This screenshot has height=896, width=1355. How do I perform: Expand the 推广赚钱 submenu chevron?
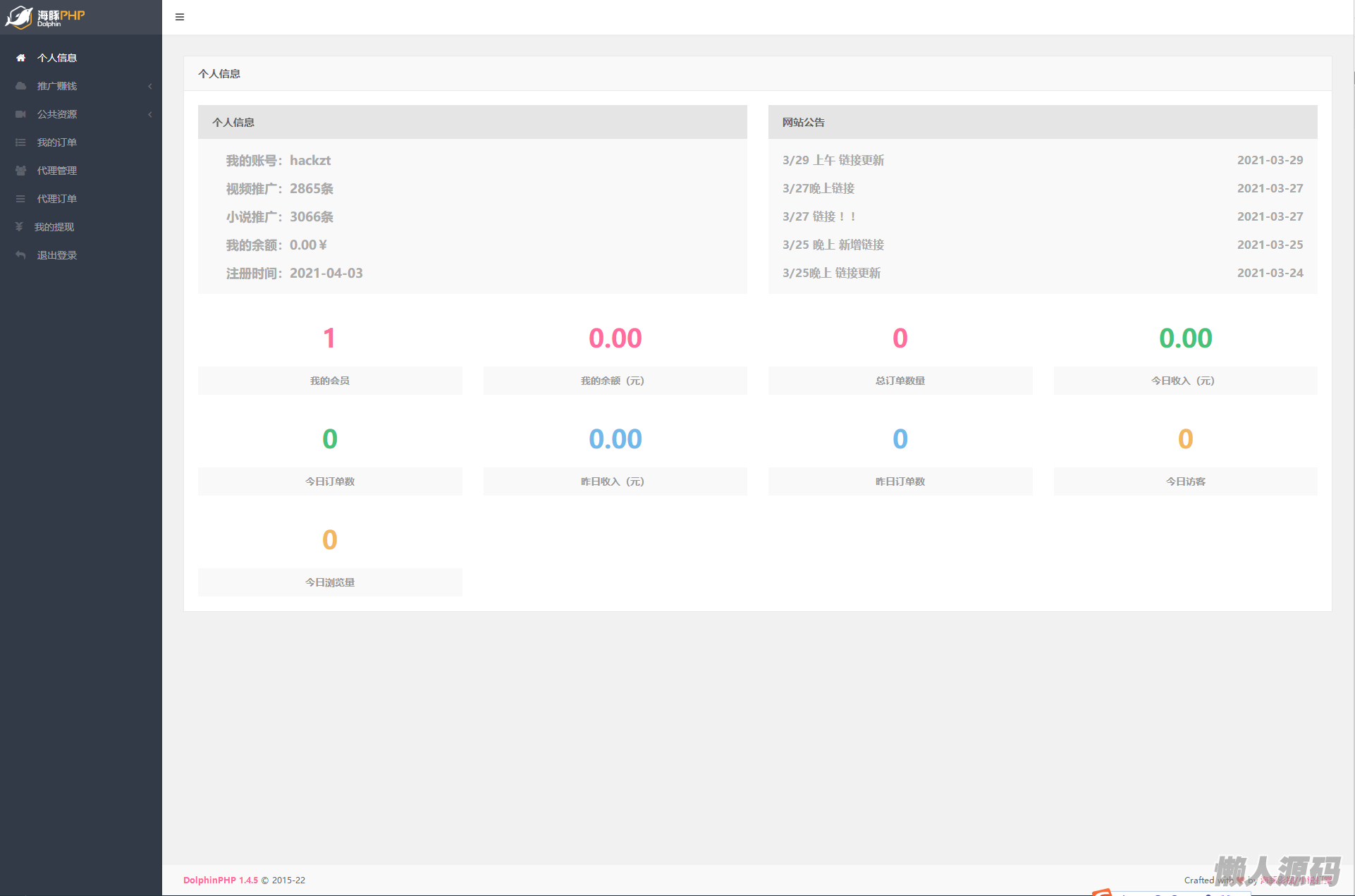[x=150, y=86]
